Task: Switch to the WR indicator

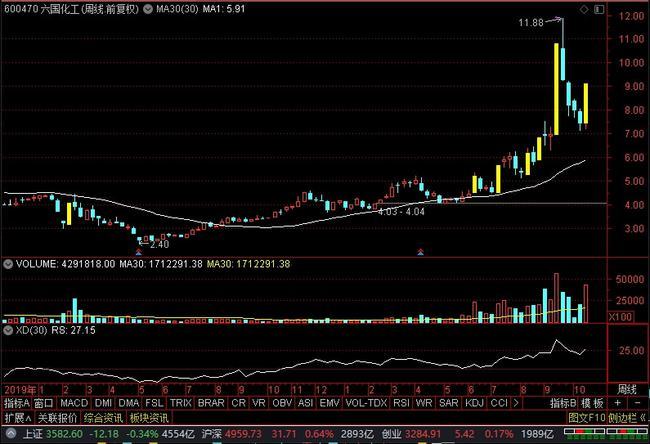Action: coord(424,403)
